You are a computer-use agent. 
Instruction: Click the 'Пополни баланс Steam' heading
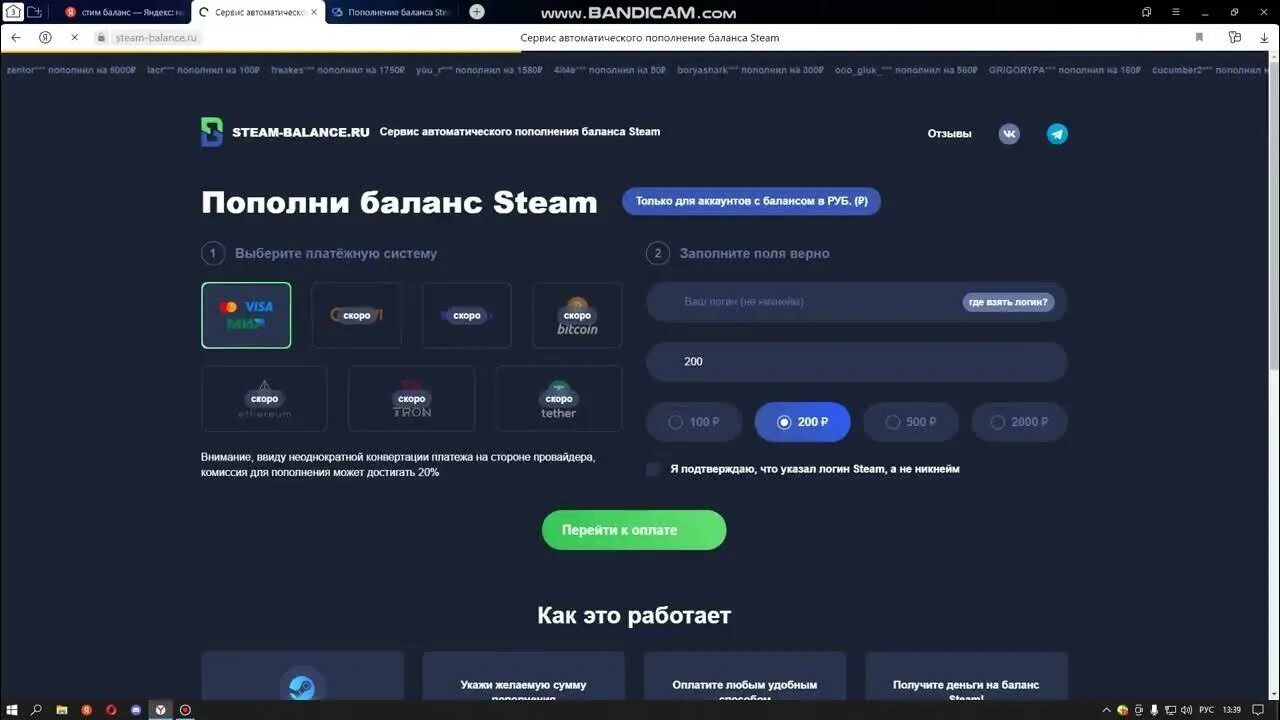point(399,202)
